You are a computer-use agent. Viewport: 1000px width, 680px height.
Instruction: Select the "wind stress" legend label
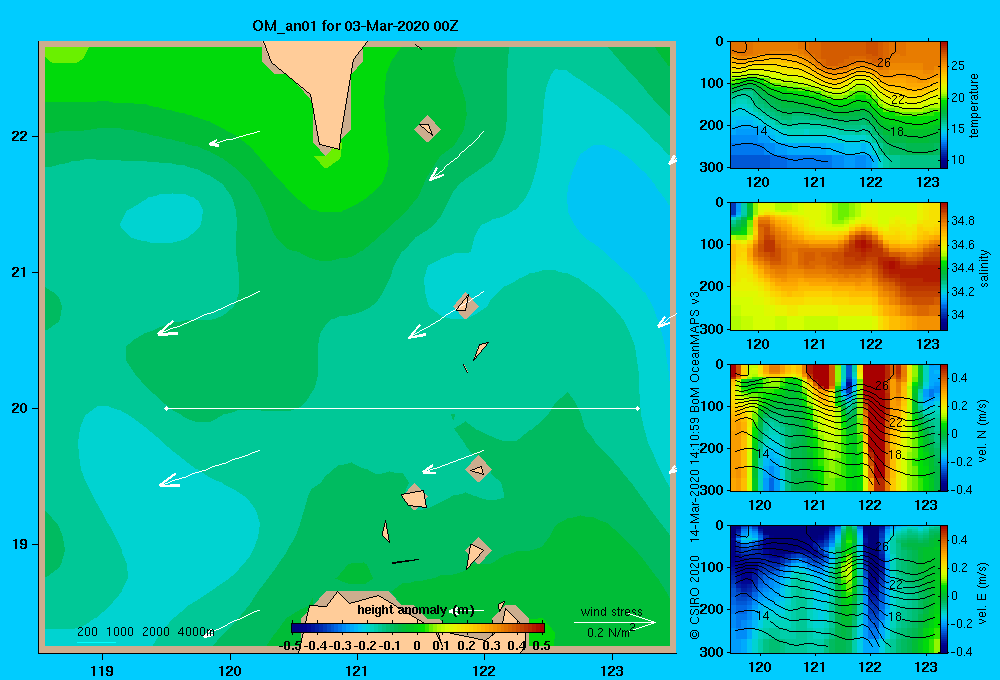(x=612, y=611)
